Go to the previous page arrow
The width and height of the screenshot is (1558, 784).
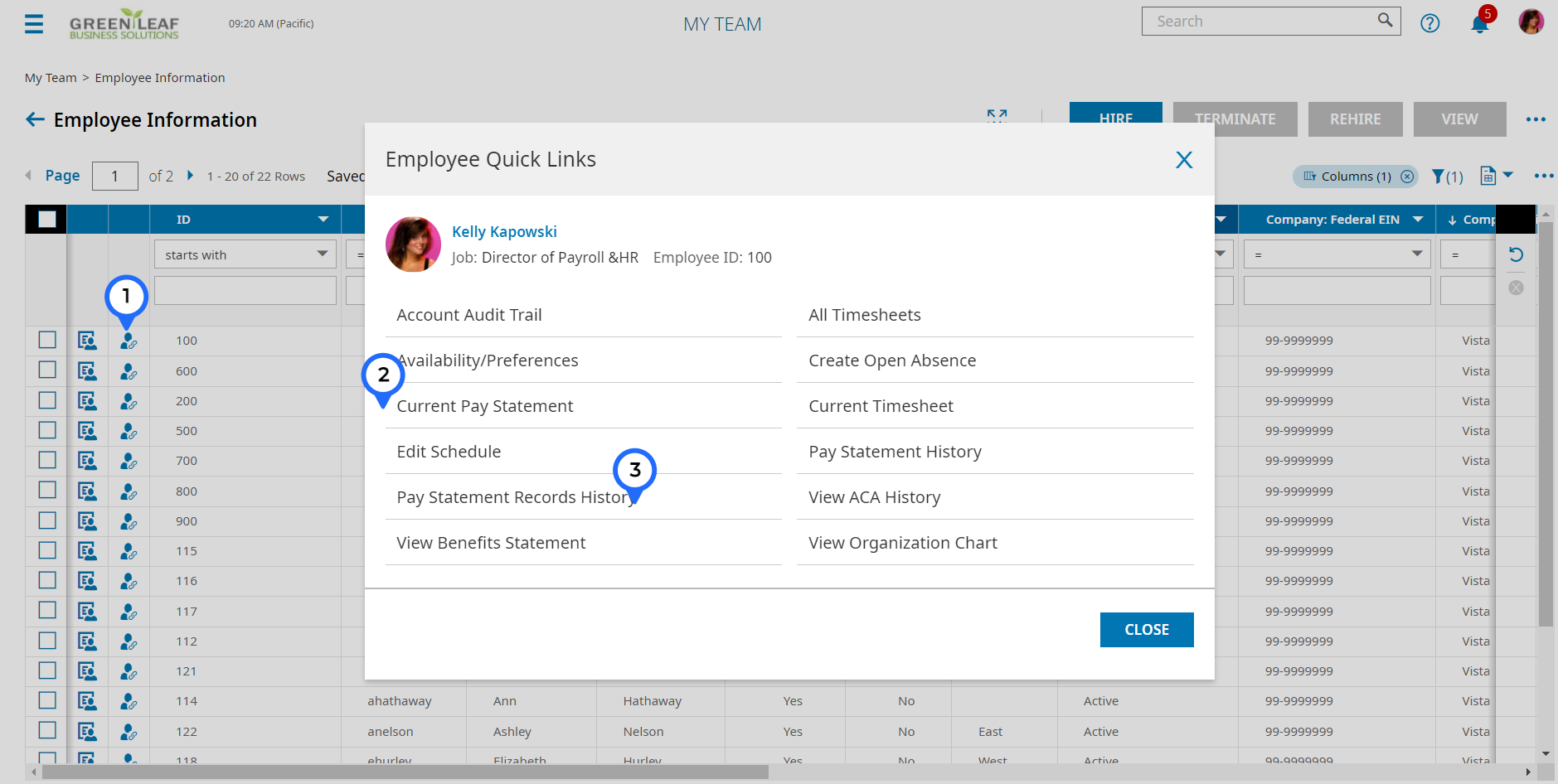(29, 176)
